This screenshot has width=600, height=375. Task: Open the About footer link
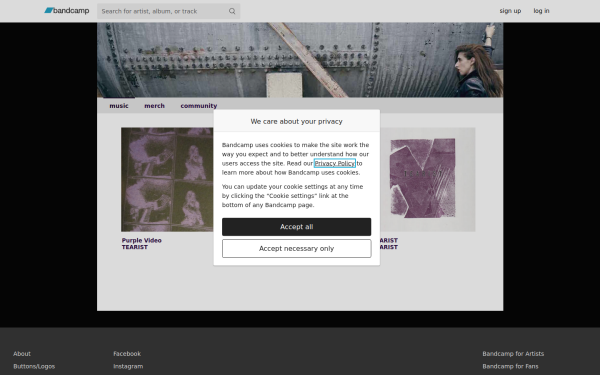[x=22, y=354]
